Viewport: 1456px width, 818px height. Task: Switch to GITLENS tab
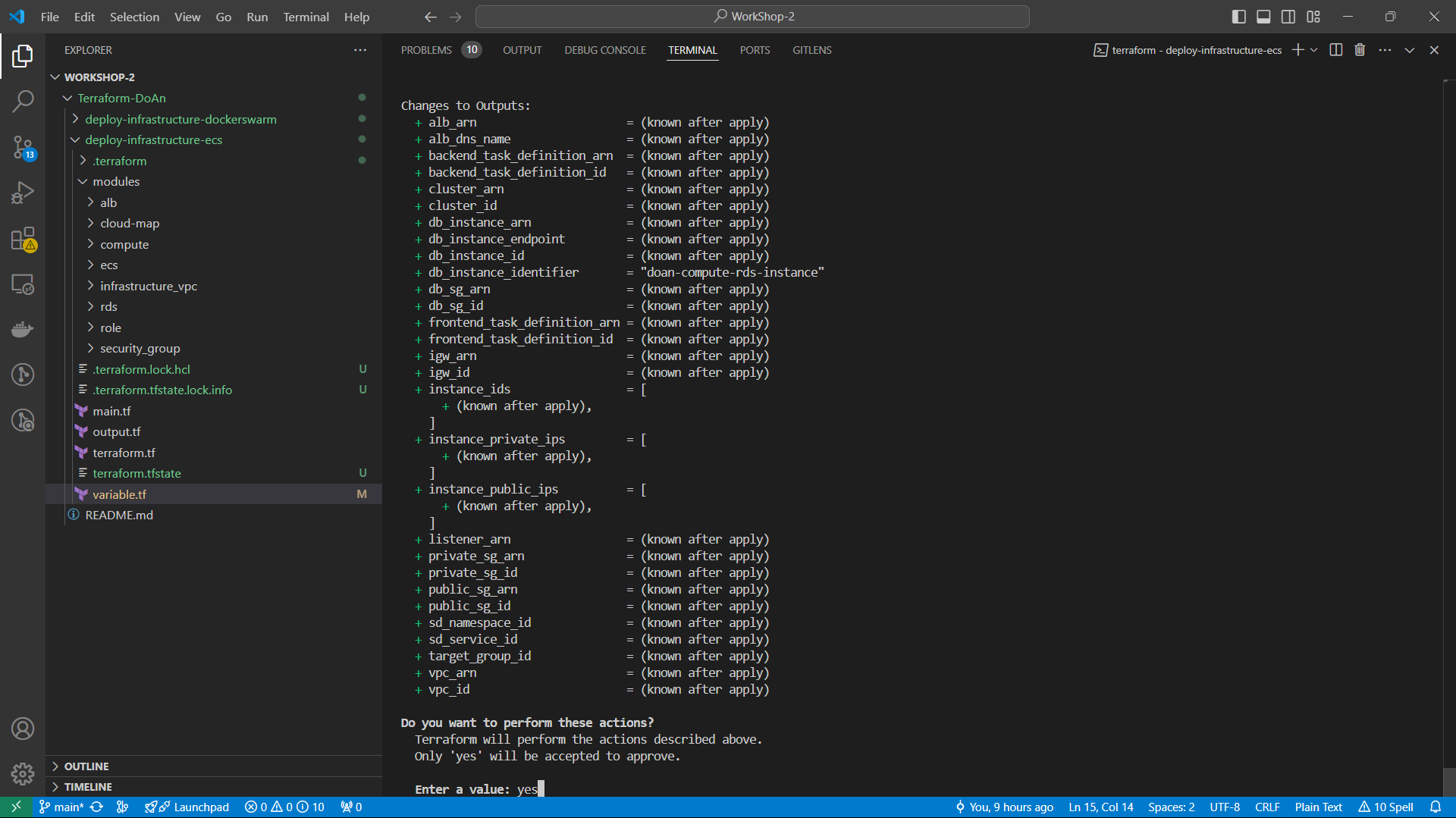(x=812, y=50)
